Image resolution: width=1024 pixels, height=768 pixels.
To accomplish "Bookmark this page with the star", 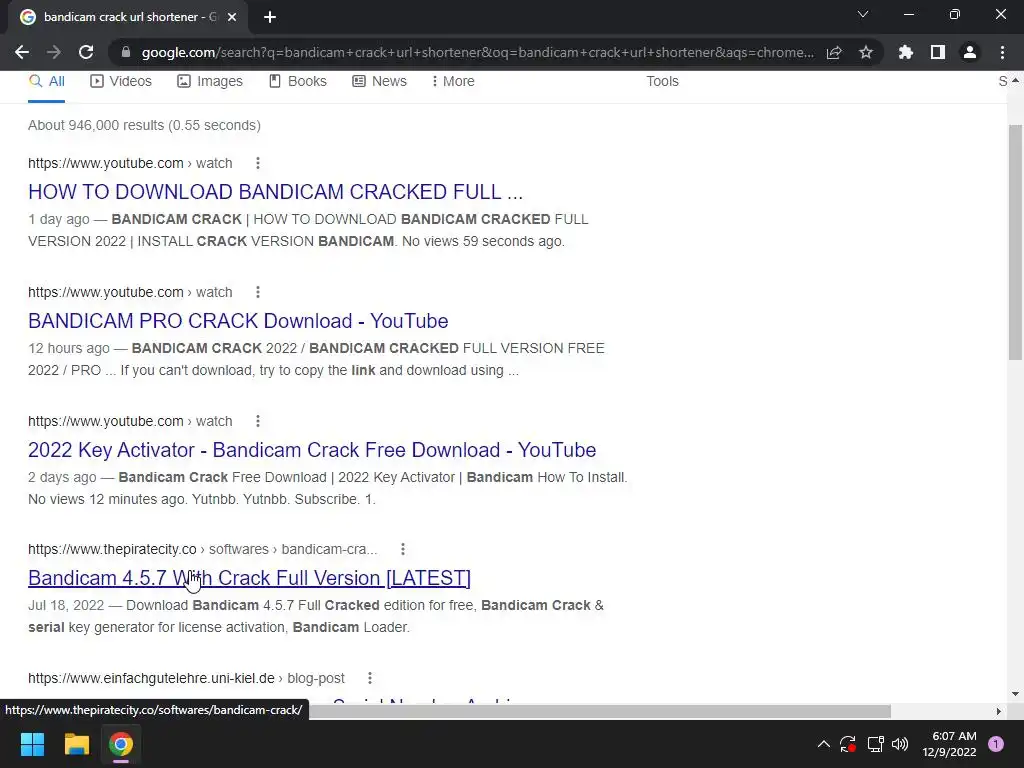I will (866, 52).
